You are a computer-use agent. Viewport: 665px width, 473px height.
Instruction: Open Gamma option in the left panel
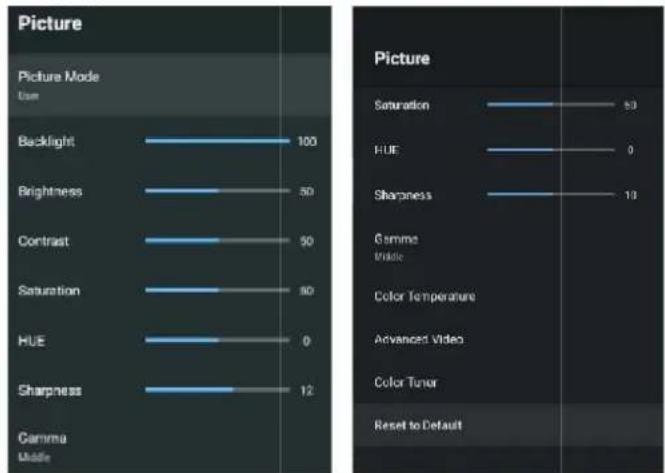[170, 446]
